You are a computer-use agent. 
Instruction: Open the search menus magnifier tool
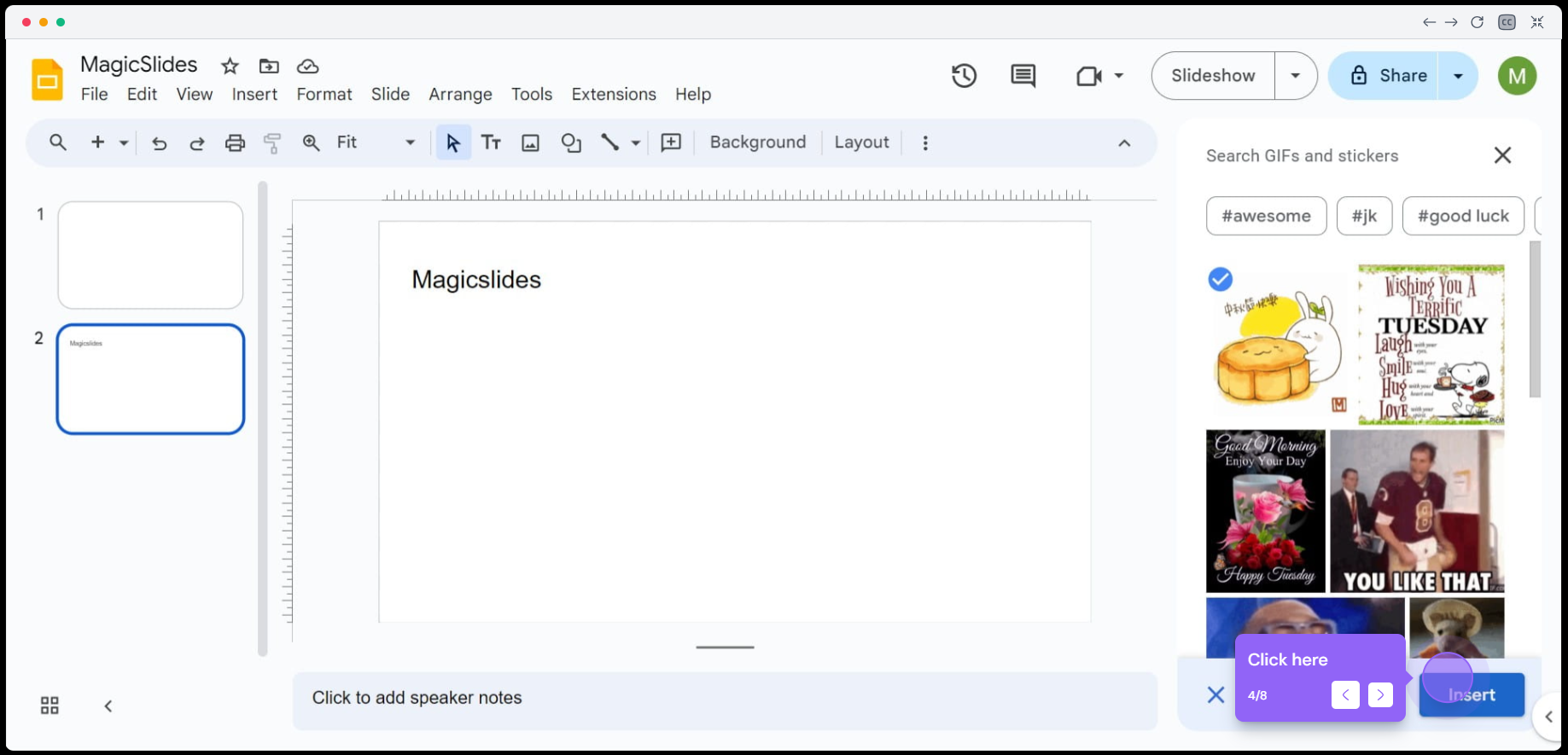[x=58, y=142]
